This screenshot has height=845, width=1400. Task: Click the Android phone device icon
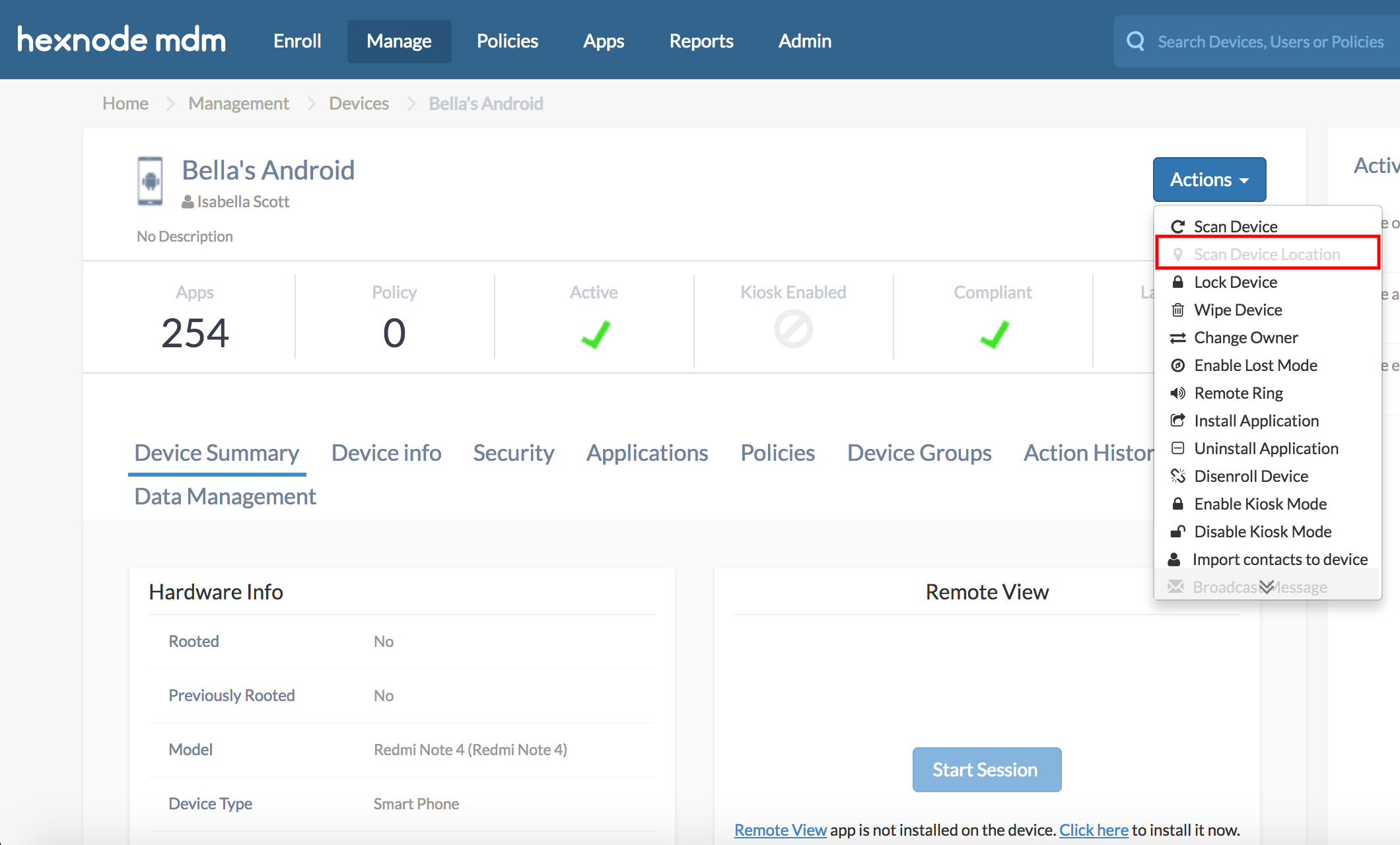tap(150, 181)
